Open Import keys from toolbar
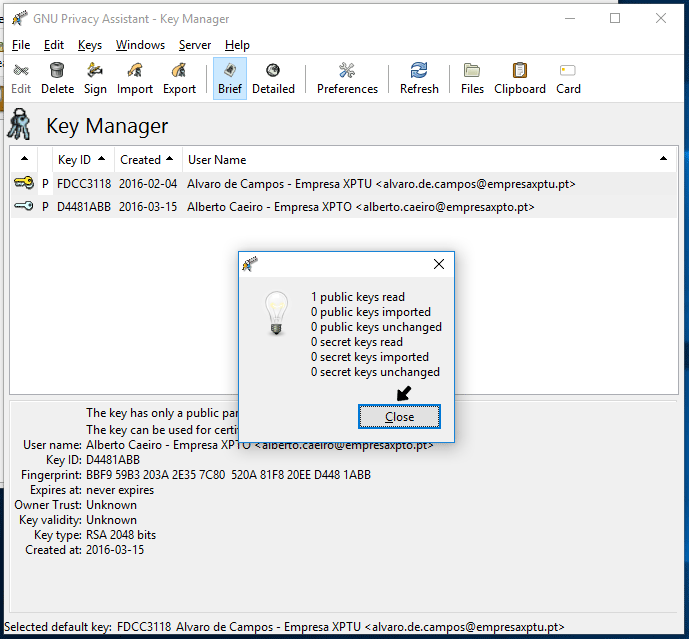The height and width of the screenshot is (639, 689). pos(134,79)
